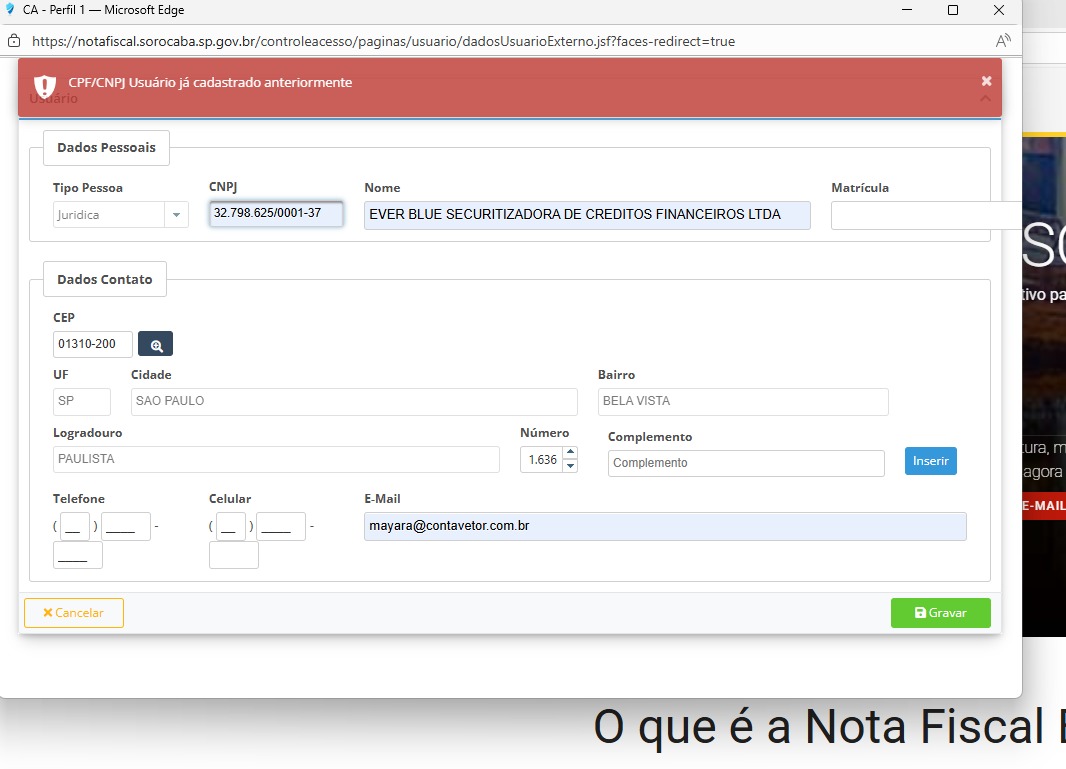
Task: Click the page URL in address bar
Action: tap(383, 41)
